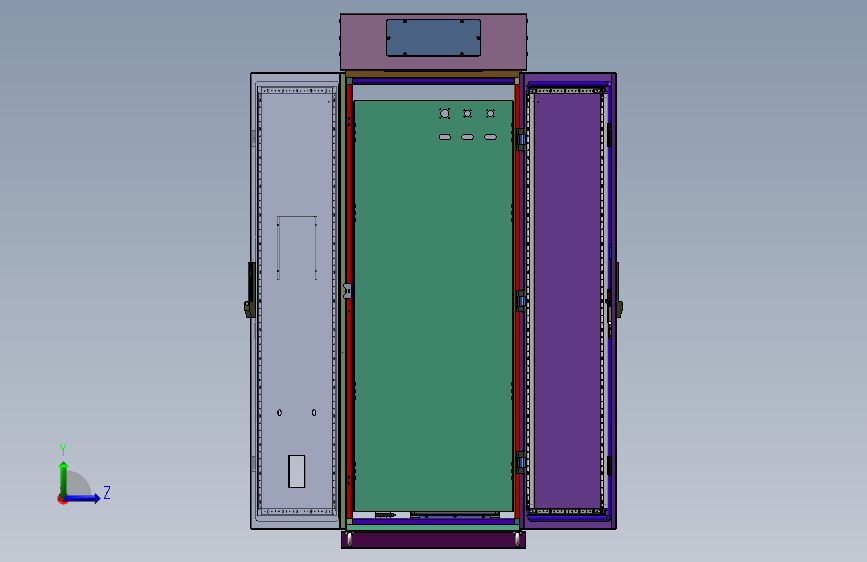This screenshot has width=867, height=562.
Task: Select the handle on the right door
Action: [618, 290]
